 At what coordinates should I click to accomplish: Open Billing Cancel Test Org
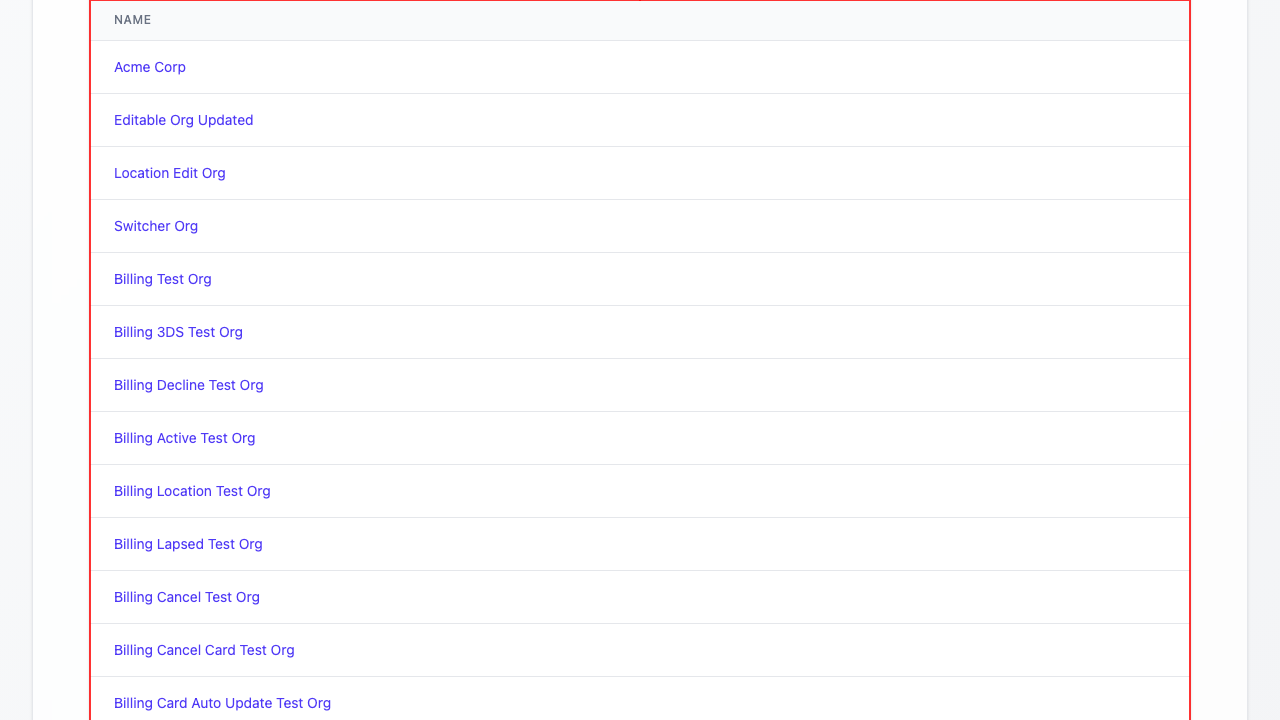coord(186,597)
